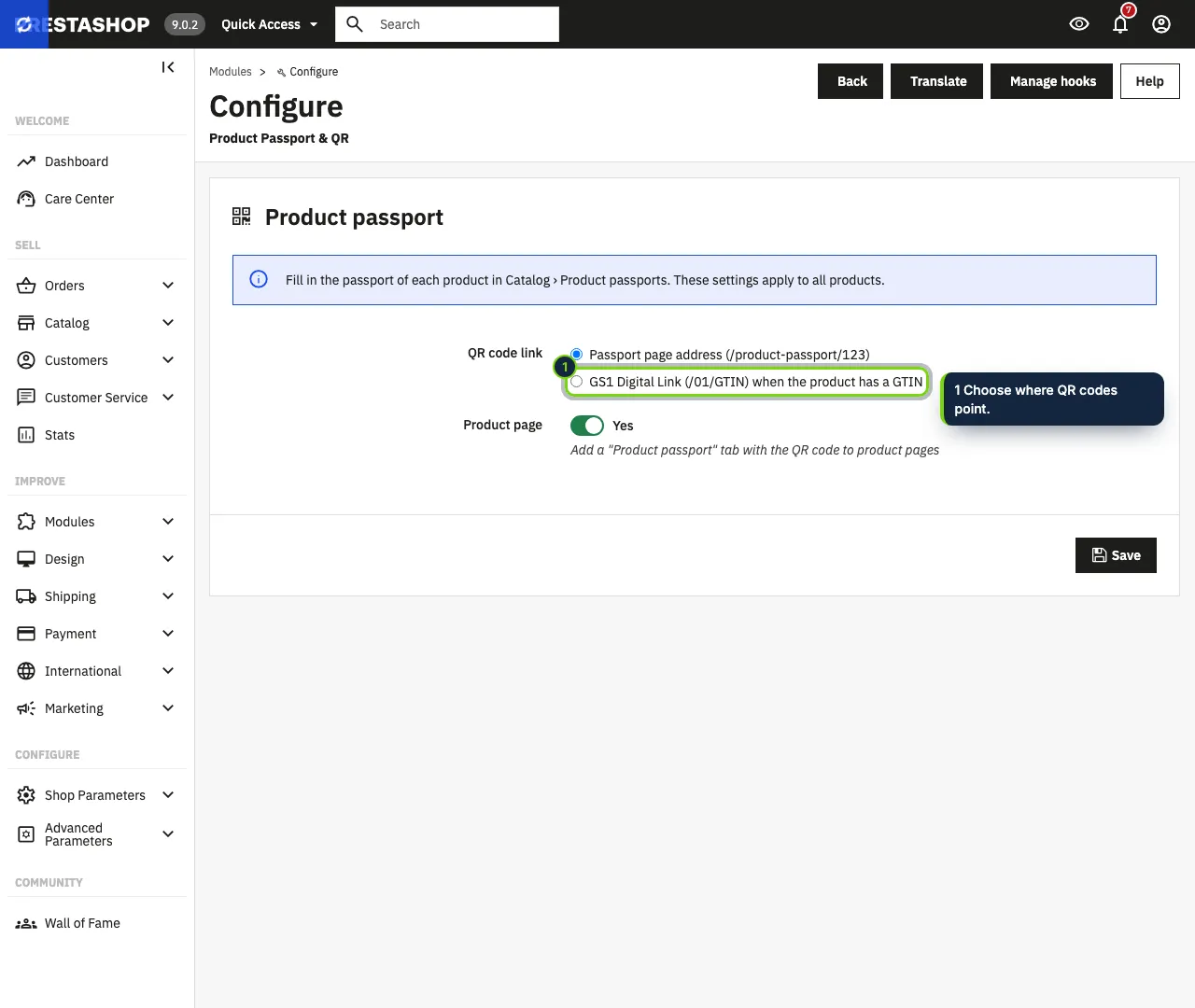Click the Customer Service chat icon
This screenshot has width=1195, height=1008.
pyautogui.click(x=26, y=398)
